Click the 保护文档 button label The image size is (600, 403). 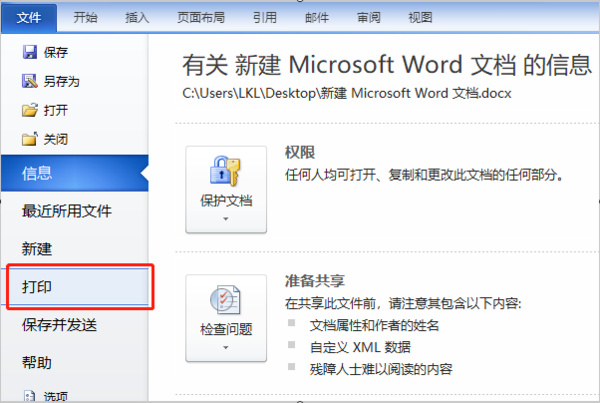click(226, 200)
